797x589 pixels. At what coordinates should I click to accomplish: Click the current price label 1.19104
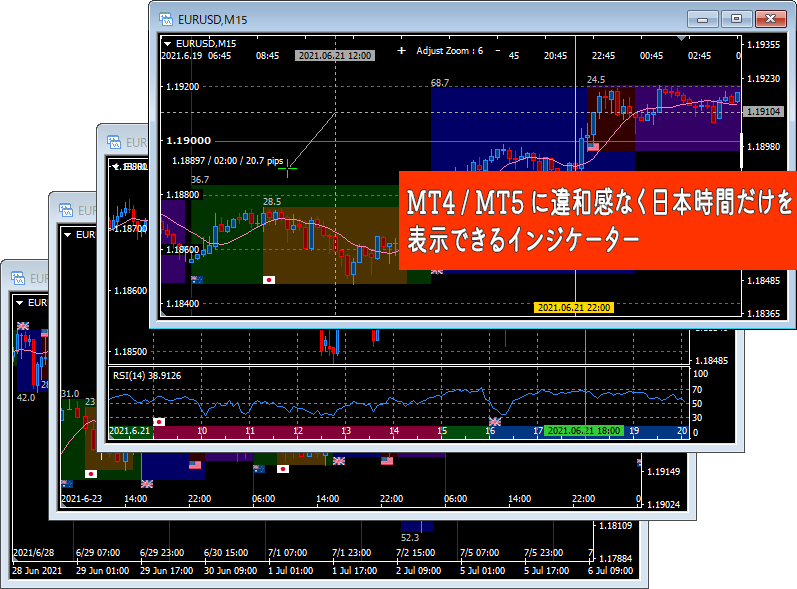pos(763,112)
